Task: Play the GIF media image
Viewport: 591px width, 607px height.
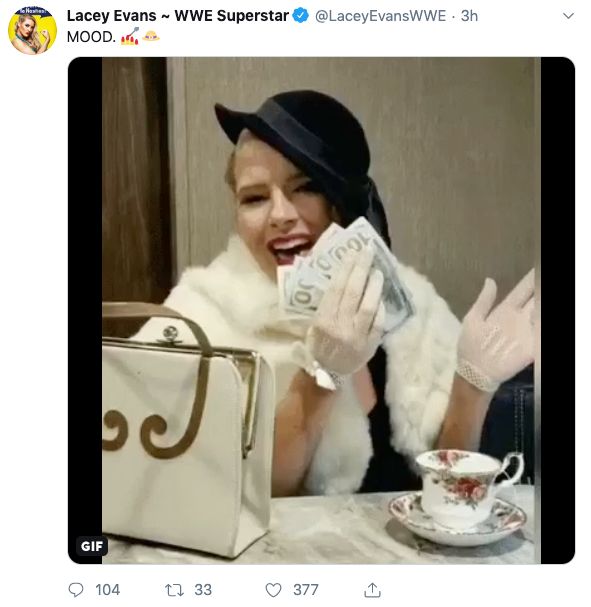Action: point(321,310)
